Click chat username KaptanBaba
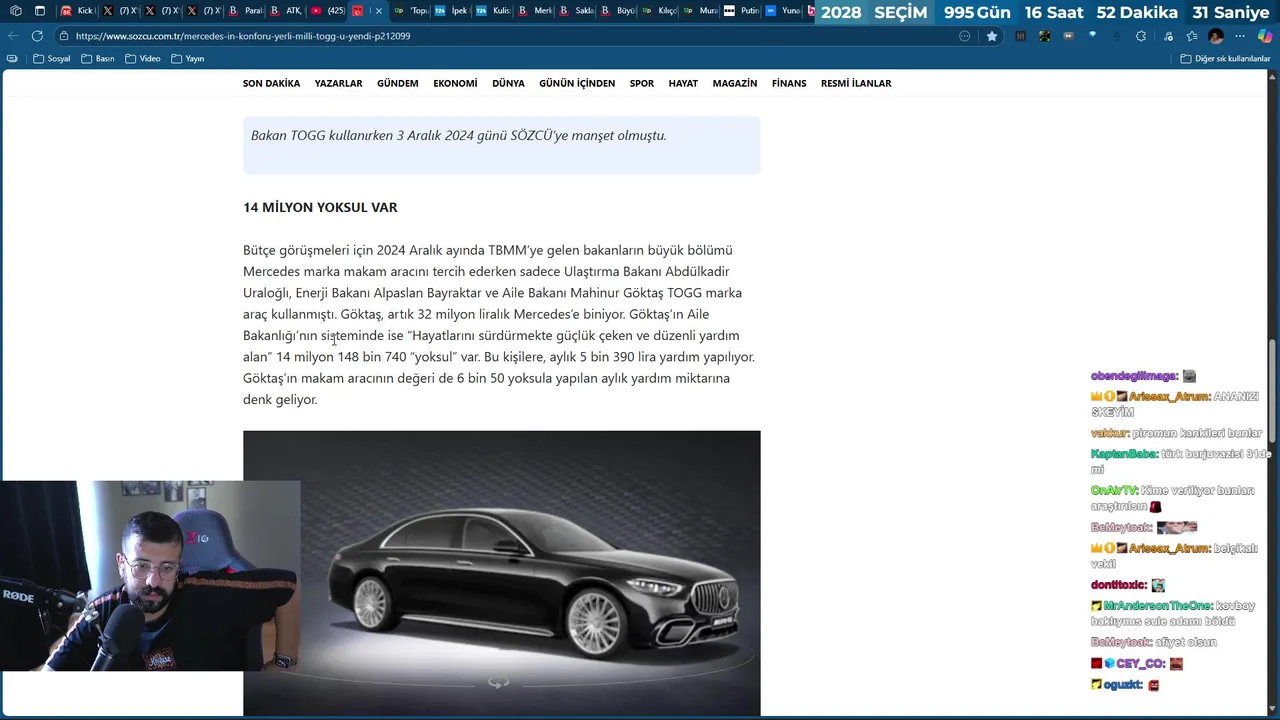Viewport: 1280px width, 720px height. (x=1124, y=454)
